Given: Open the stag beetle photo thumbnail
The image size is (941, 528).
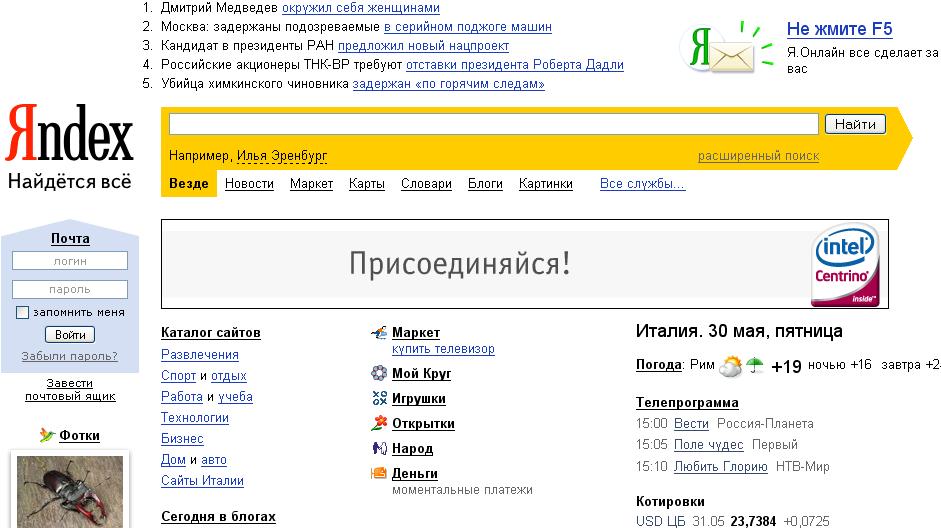Looking at the screenshot, I should click(70, 491).
